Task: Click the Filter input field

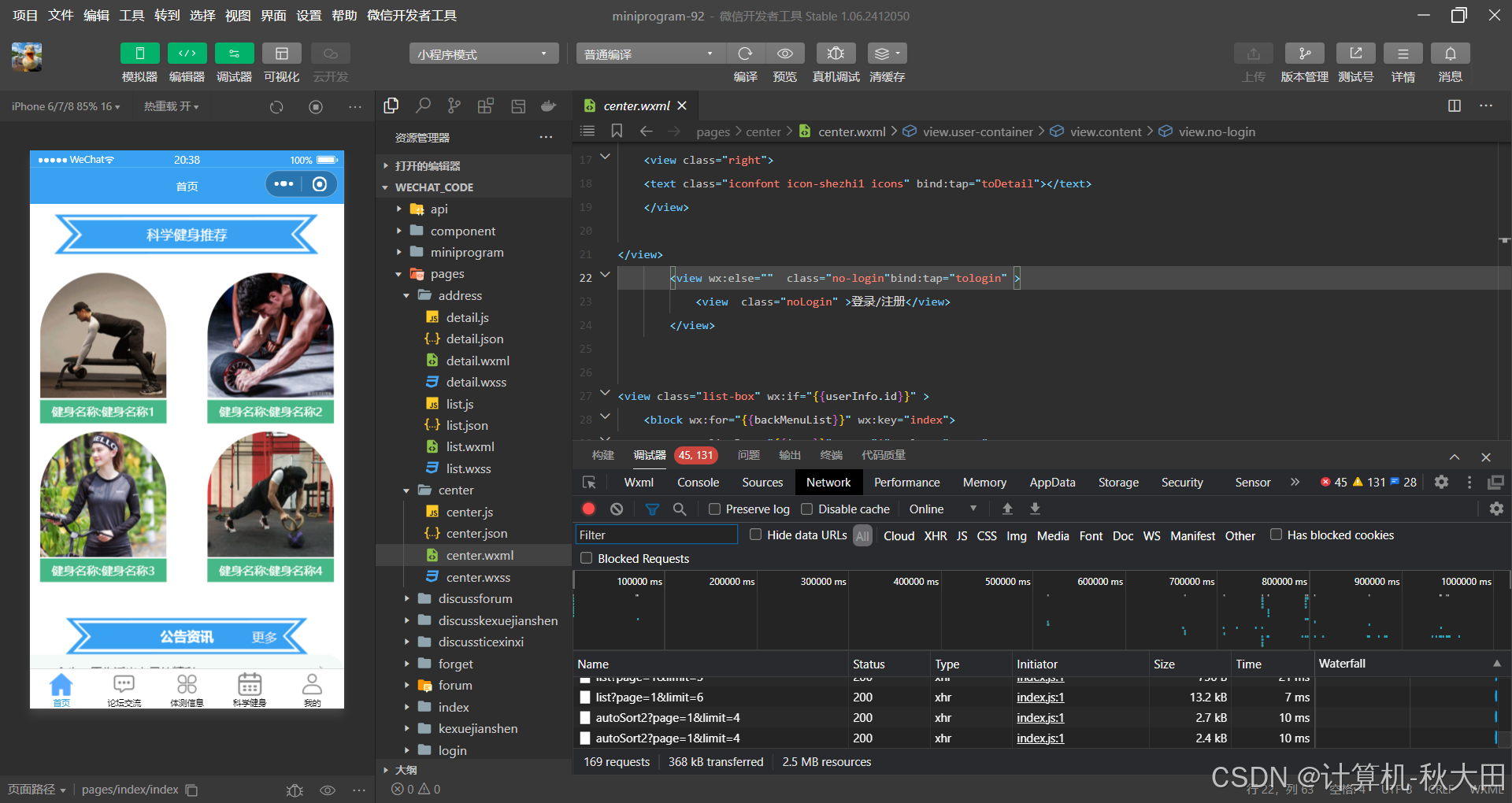Action: (x=656, y=535)
